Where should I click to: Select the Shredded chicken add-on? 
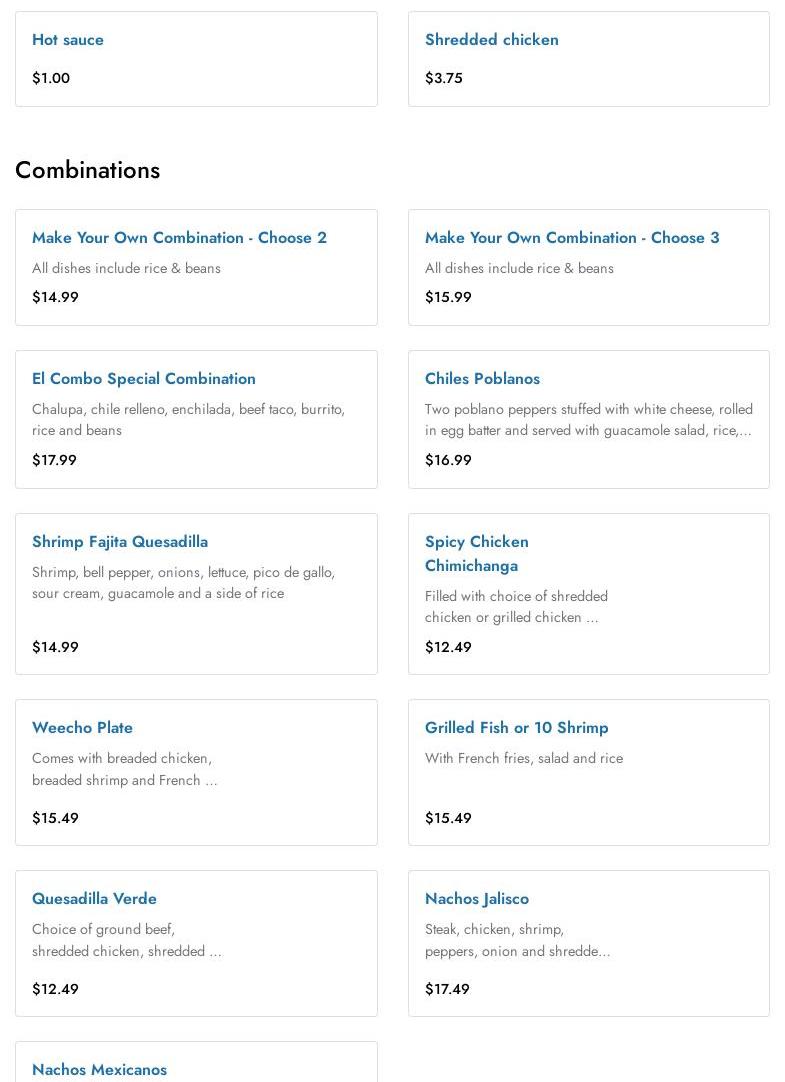coord(491,40)
